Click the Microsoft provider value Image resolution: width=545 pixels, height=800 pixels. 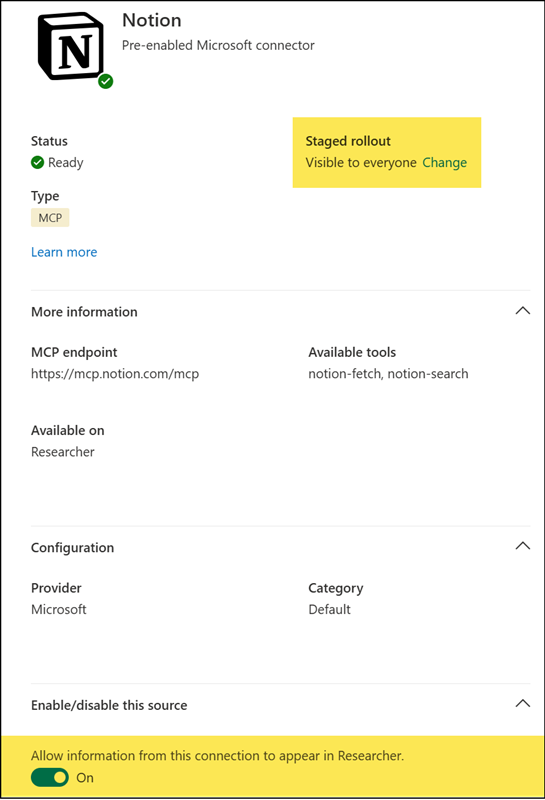(x=59, y=609)
